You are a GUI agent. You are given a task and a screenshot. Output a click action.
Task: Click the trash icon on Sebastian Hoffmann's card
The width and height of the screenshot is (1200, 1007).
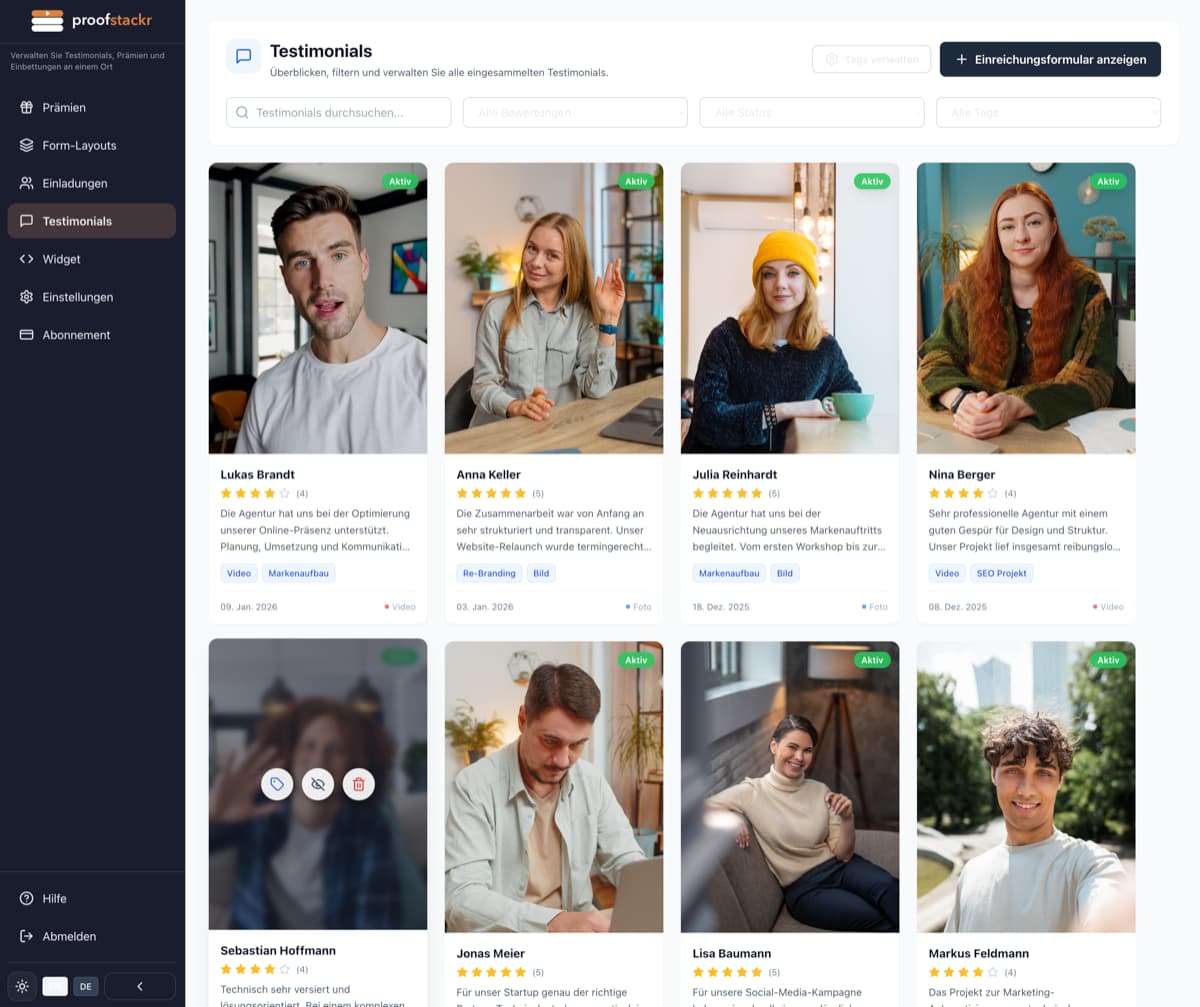358,784
